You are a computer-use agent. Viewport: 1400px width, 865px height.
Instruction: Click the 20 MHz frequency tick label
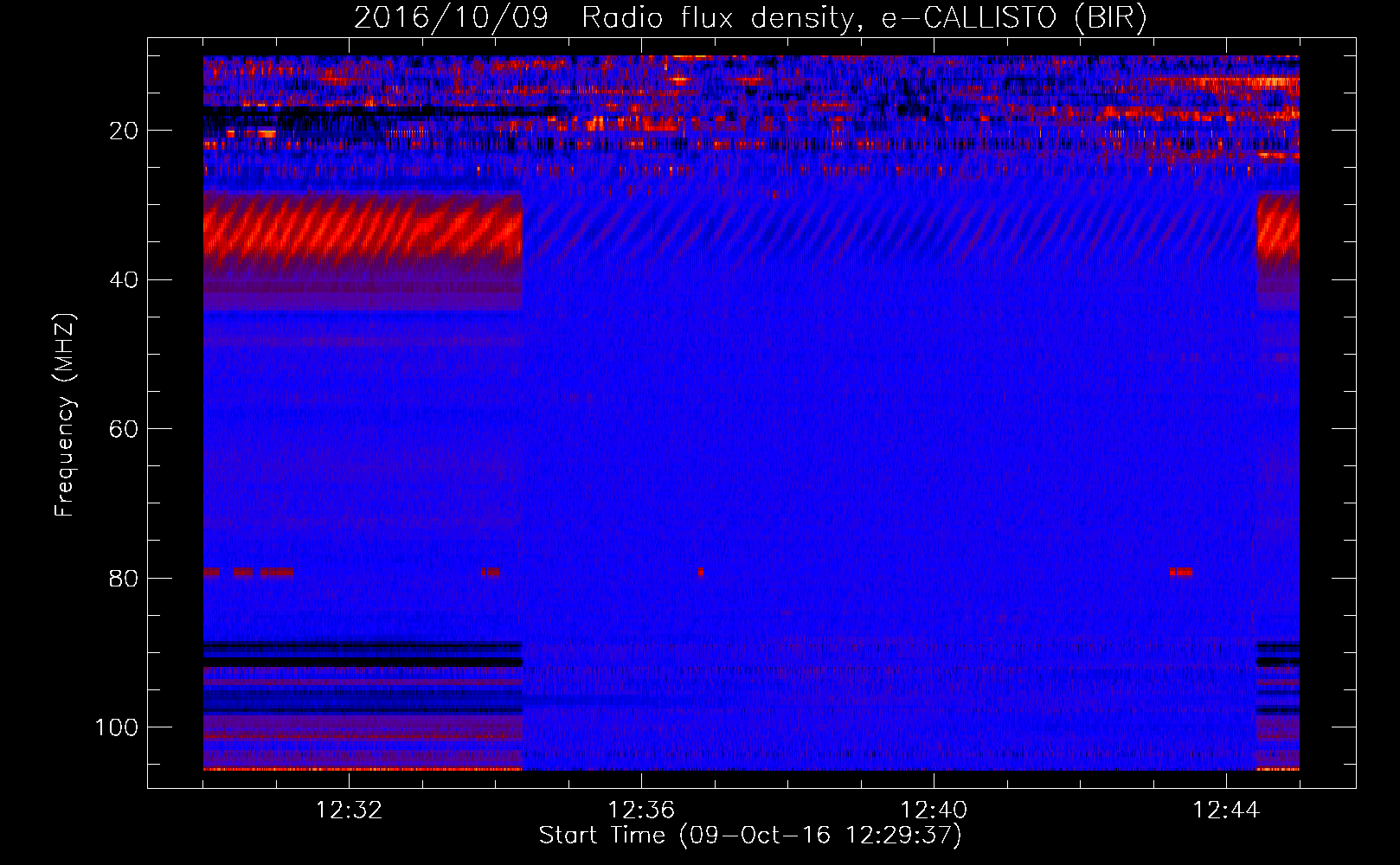(x=125, y=131)
